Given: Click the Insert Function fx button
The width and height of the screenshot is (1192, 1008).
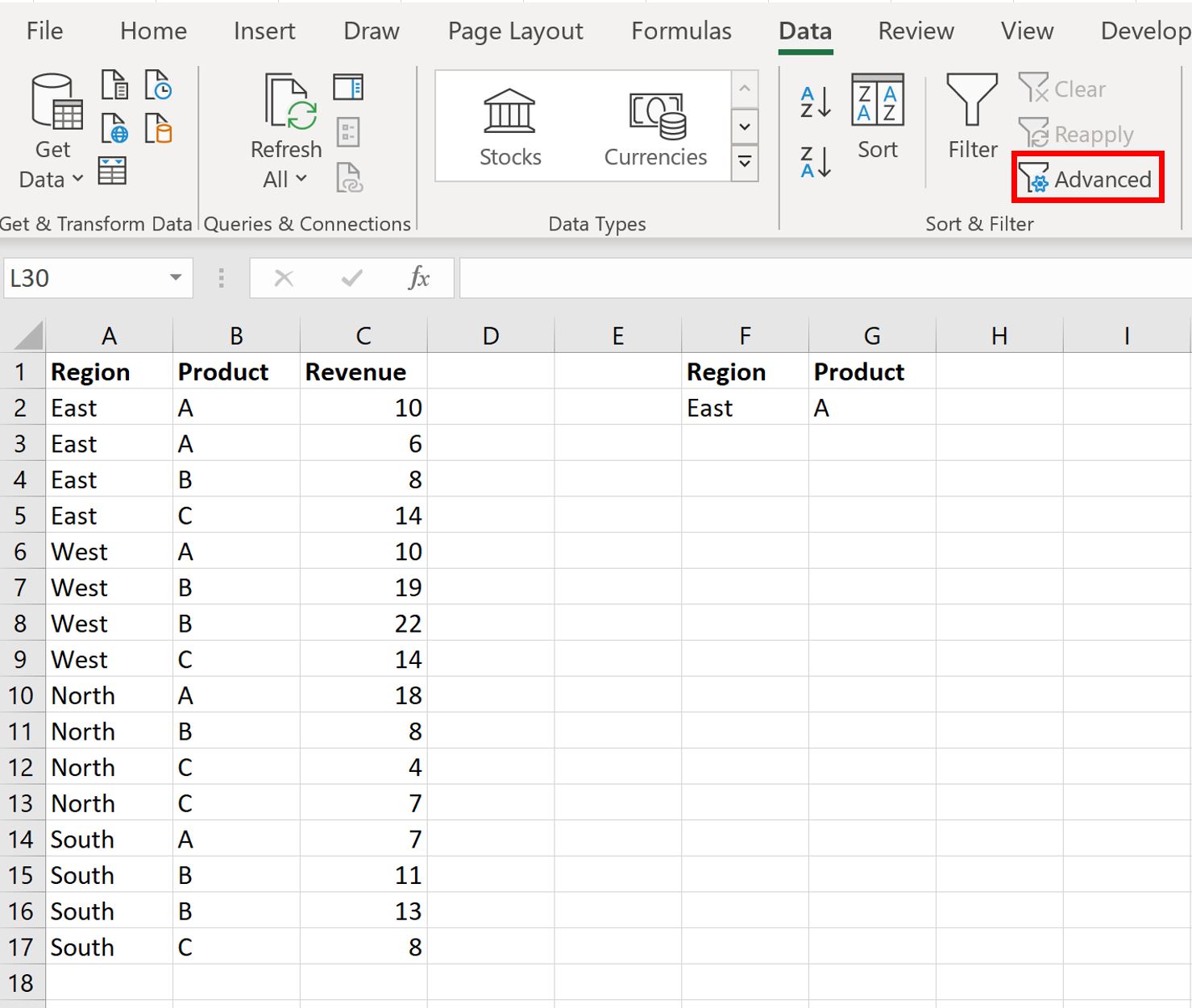Looking at the screenshot, I should (418, 277).
